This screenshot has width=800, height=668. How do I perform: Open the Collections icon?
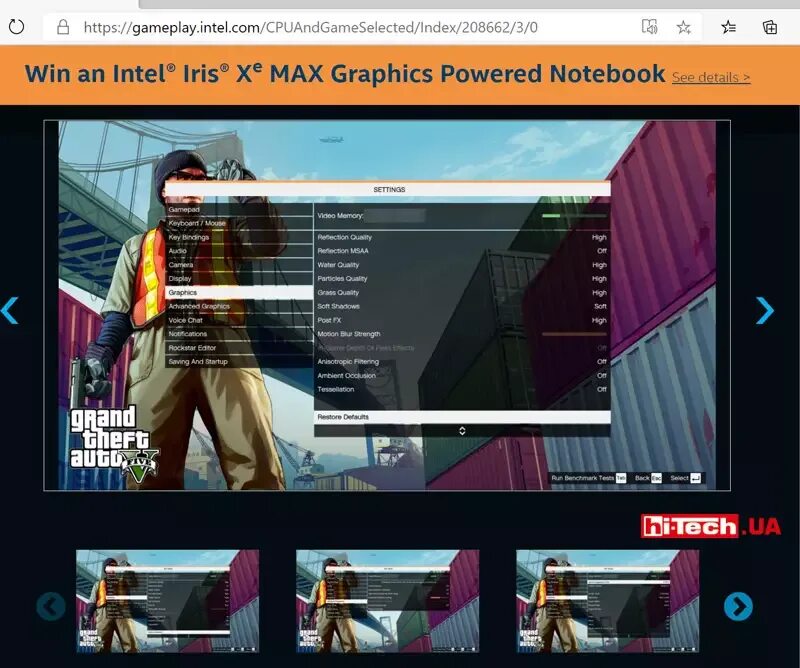click(769, 27)
